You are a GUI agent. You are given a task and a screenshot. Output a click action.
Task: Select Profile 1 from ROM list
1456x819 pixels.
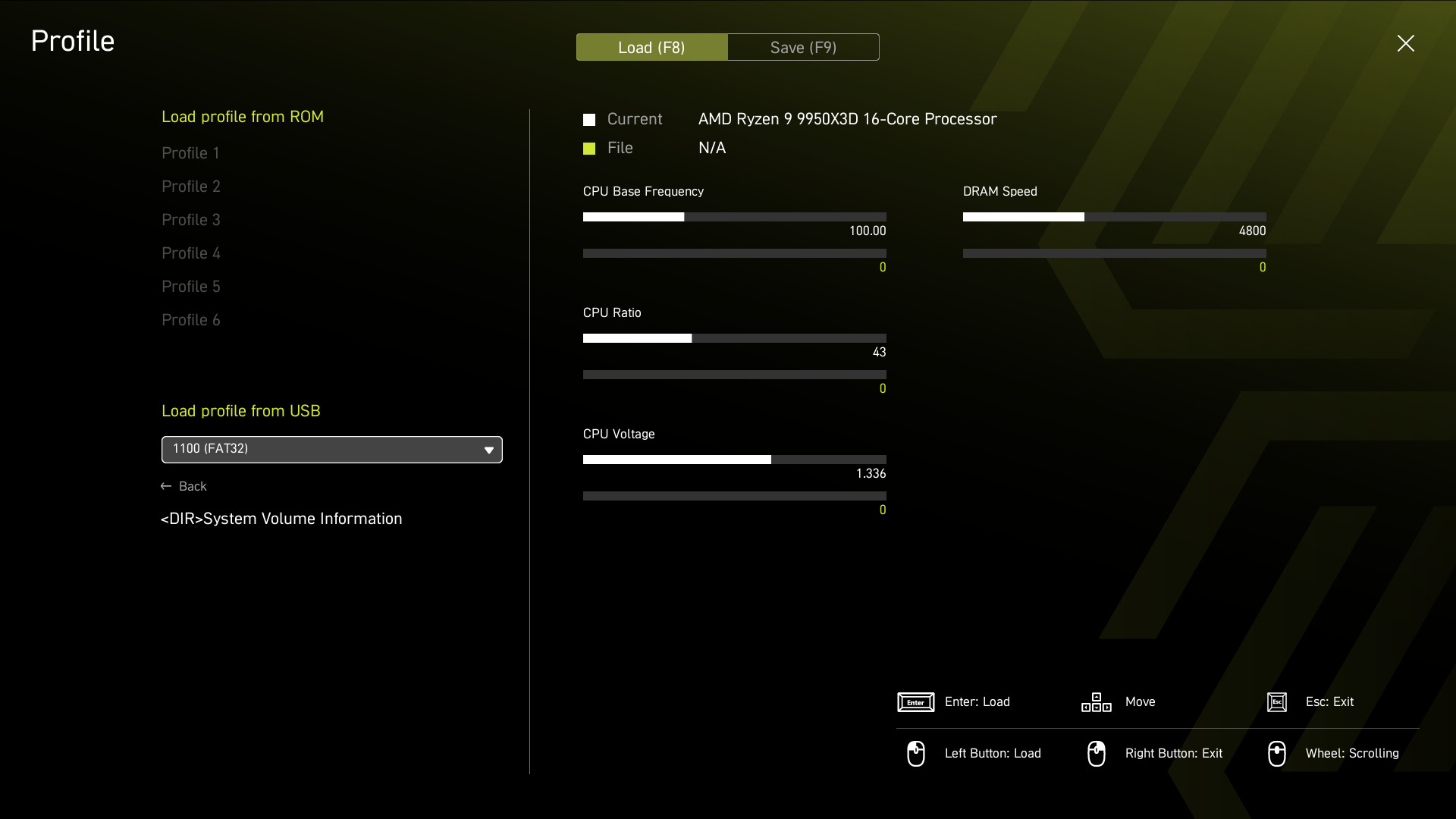click(190, 153)
